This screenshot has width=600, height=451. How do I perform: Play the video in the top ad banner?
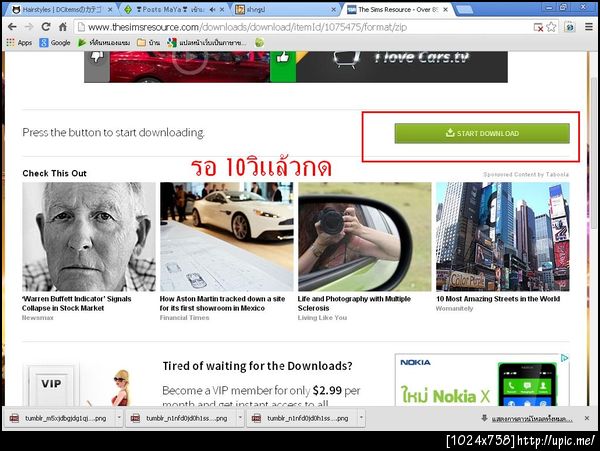click(190, 58)
